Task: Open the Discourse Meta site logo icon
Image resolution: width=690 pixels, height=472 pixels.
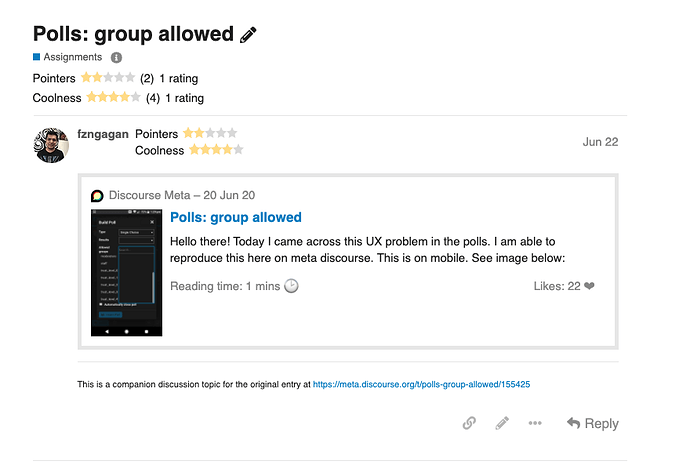Action: click(x=97, y=196)
